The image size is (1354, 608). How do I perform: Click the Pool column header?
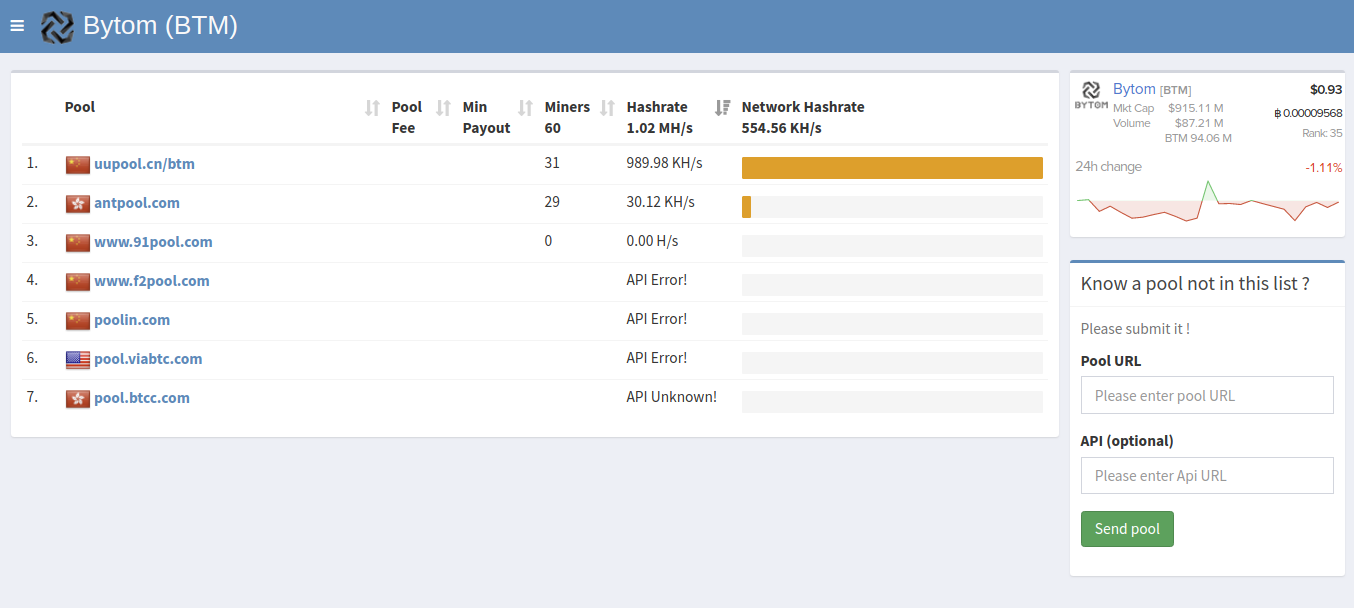[x=80, y=107]
